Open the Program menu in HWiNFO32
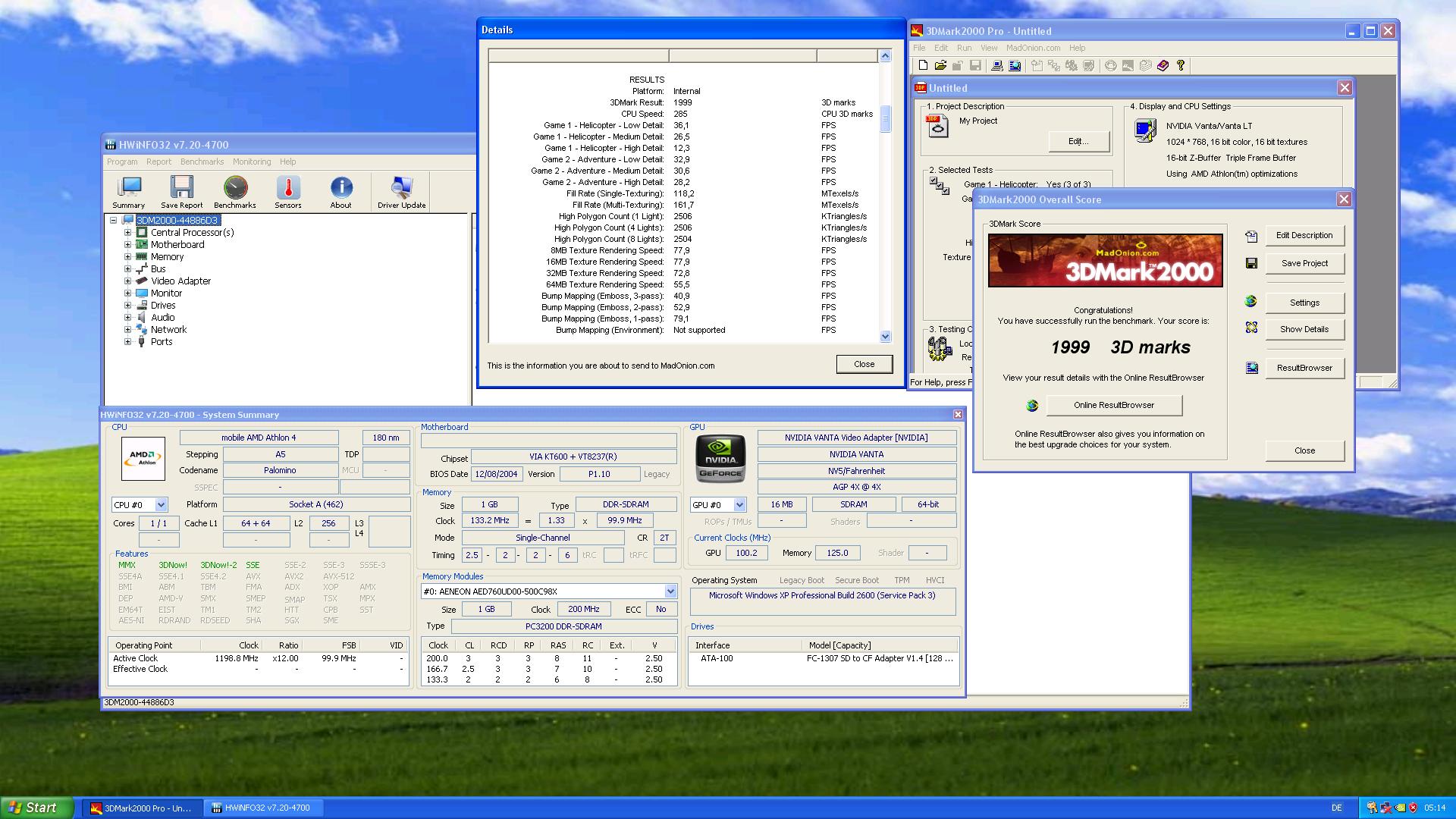1456x819 pixels. pos(122,162)
